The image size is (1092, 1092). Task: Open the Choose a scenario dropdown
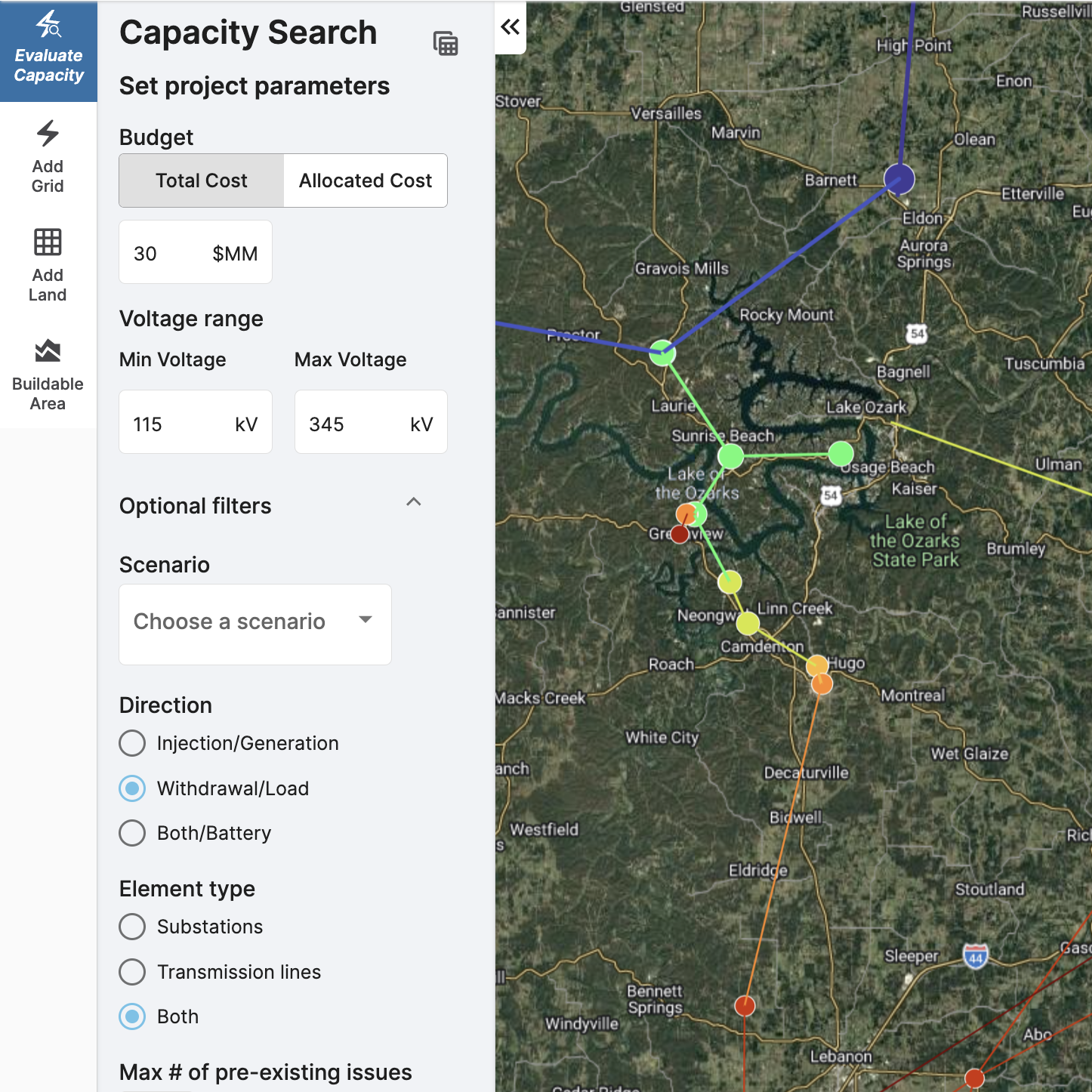pos(255,624)
